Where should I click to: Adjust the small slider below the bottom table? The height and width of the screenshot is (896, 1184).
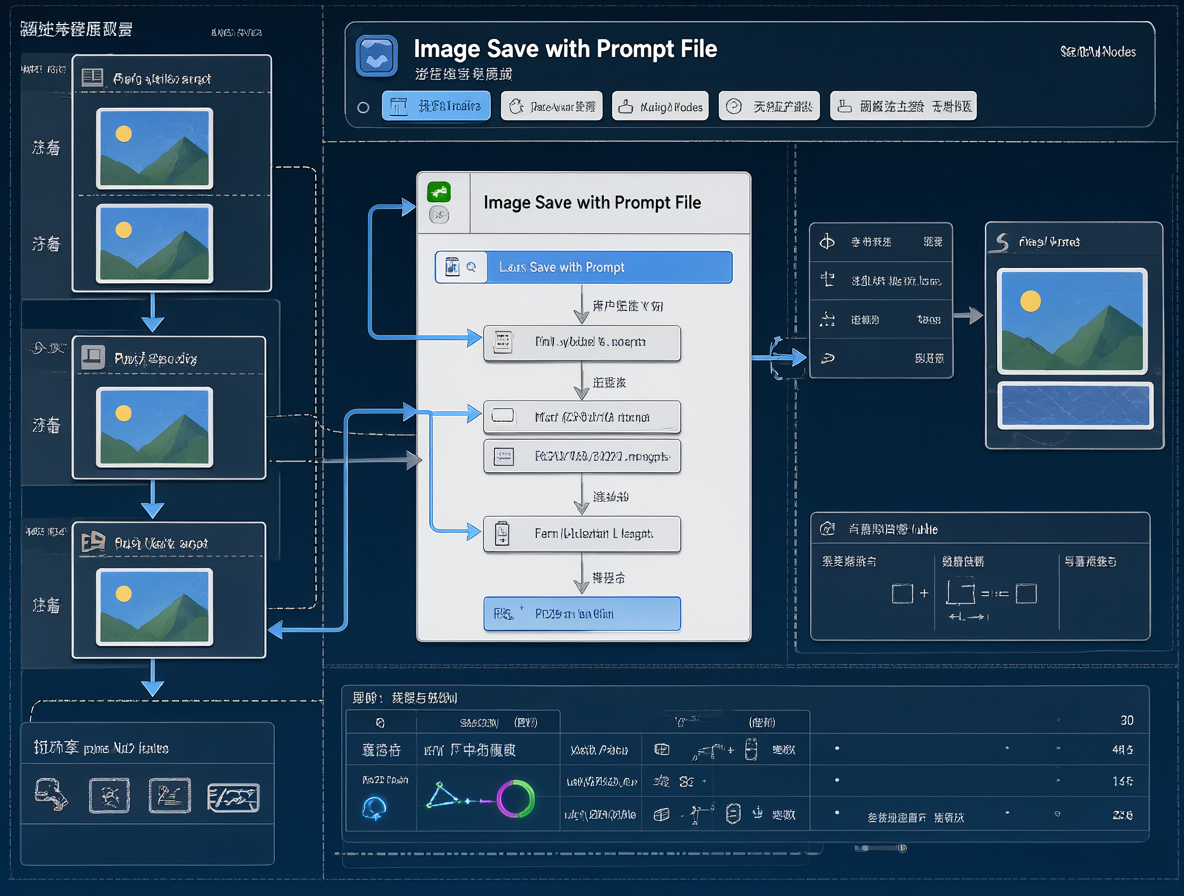click(x=880, y=848)
